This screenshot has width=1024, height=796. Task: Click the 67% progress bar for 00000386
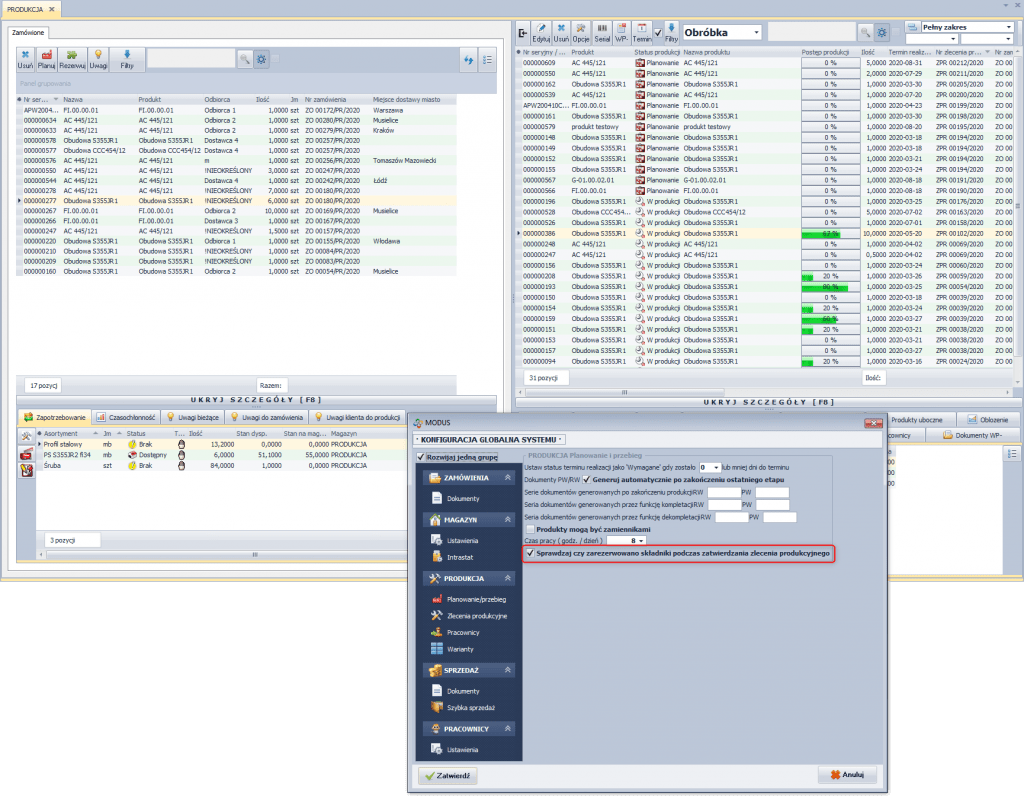830,234
